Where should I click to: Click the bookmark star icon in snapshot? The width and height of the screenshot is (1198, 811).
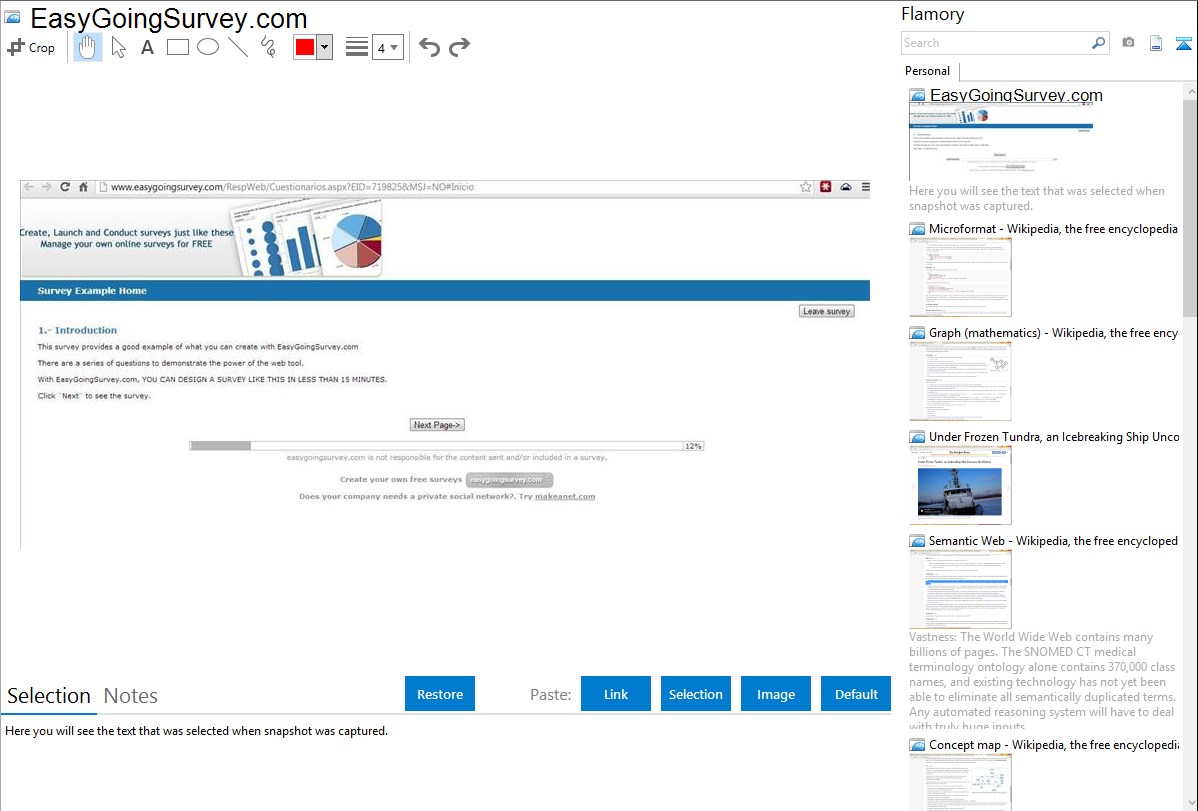point(805,187)
